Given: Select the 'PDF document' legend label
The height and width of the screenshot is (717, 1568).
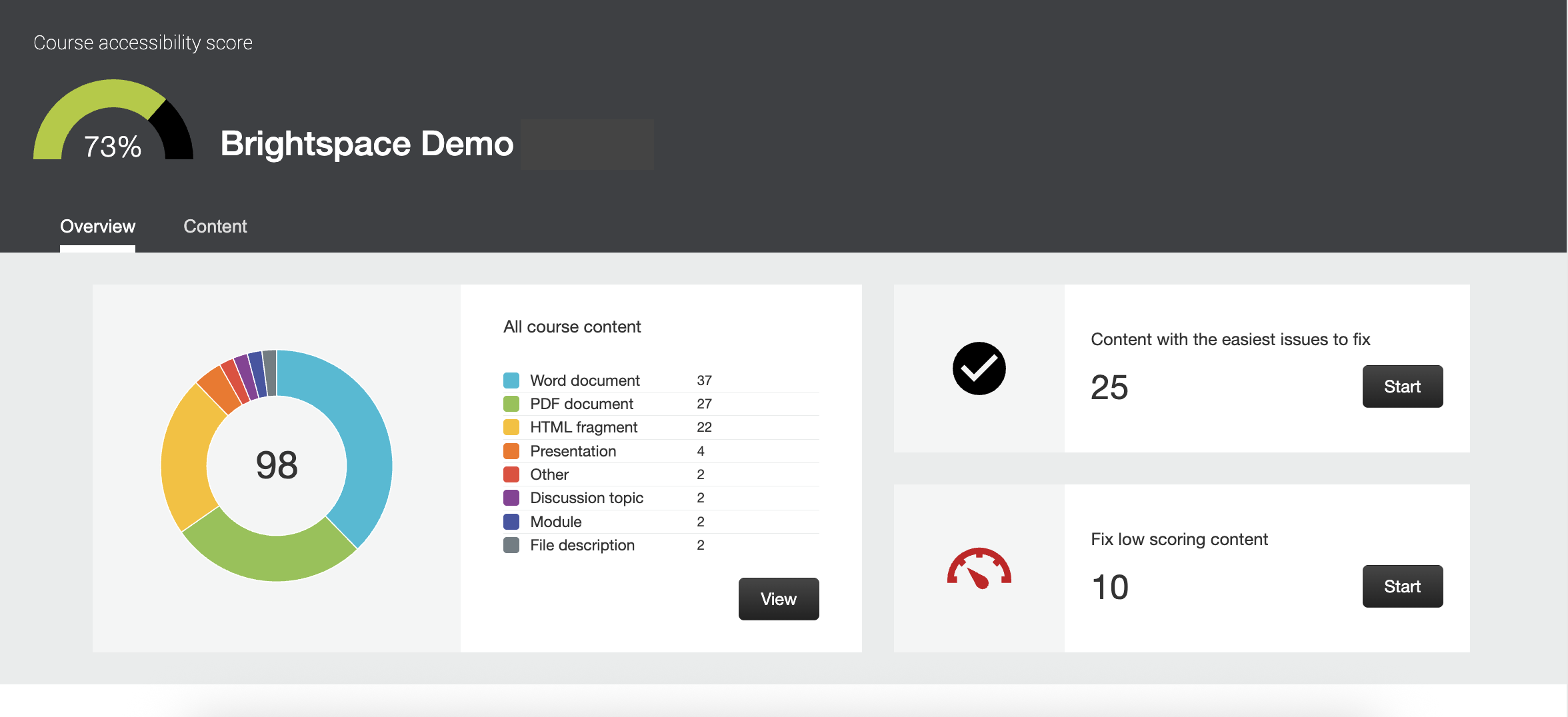Looking at the screenshot, I should [x=581, y=404].
